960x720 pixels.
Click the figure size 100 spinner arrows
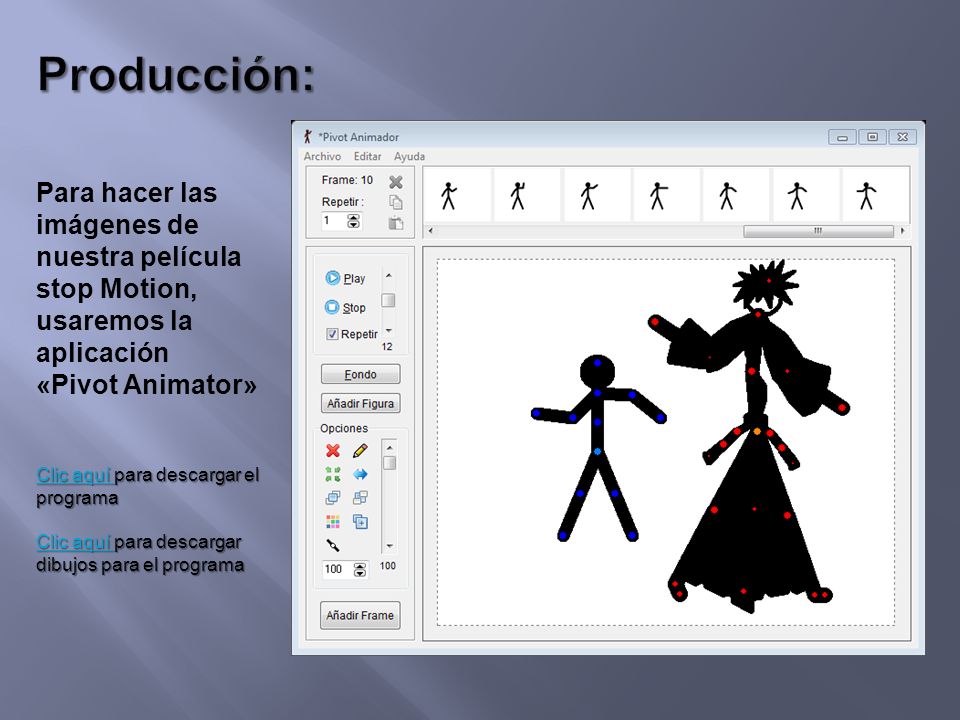click(360, 570)
